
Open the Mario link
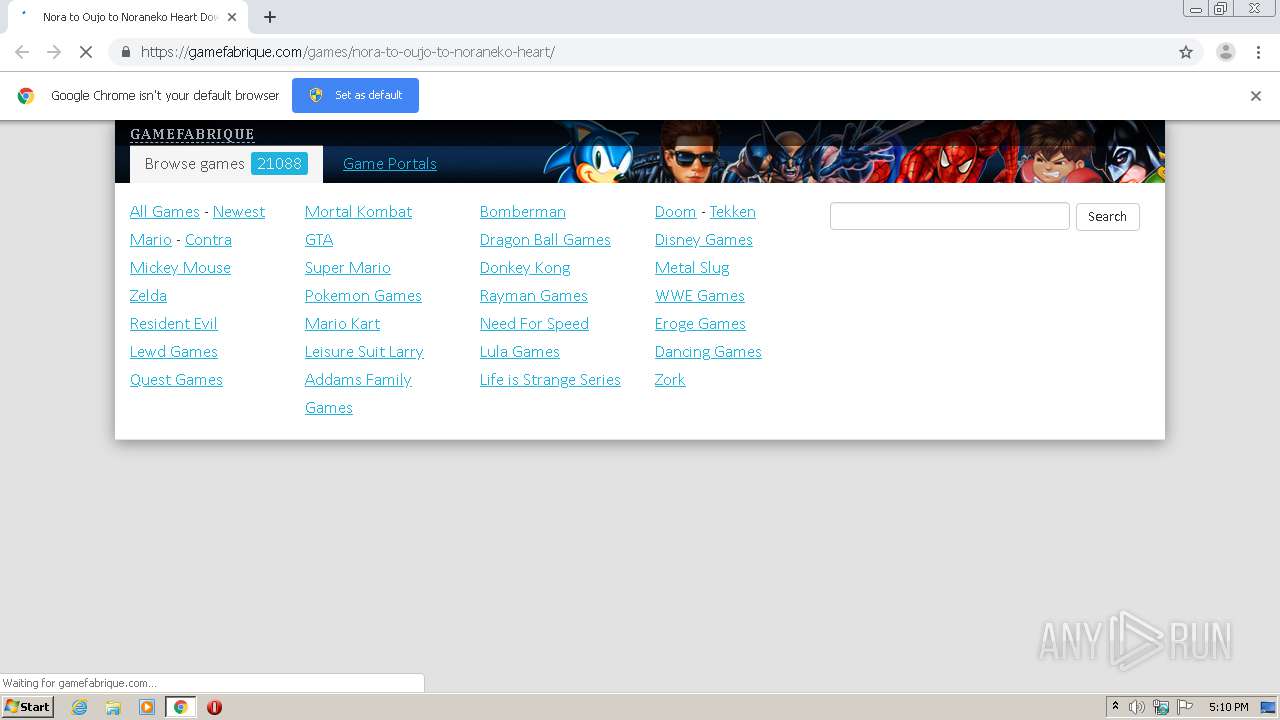(151, 240)
